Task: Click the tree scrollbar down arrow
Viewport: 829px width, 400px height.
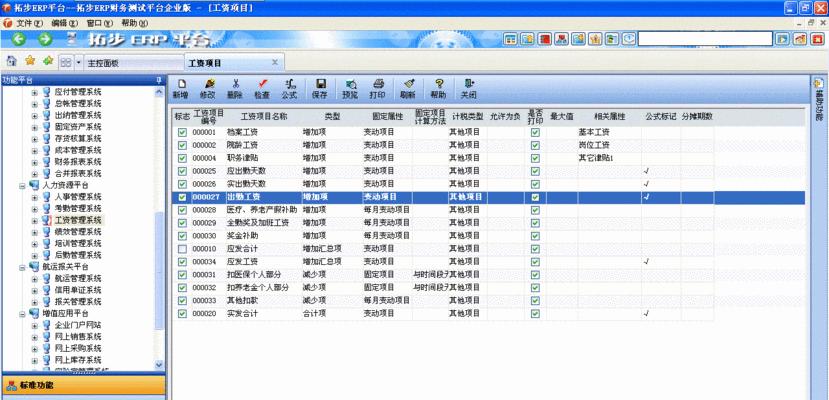Action: point(159,365)
